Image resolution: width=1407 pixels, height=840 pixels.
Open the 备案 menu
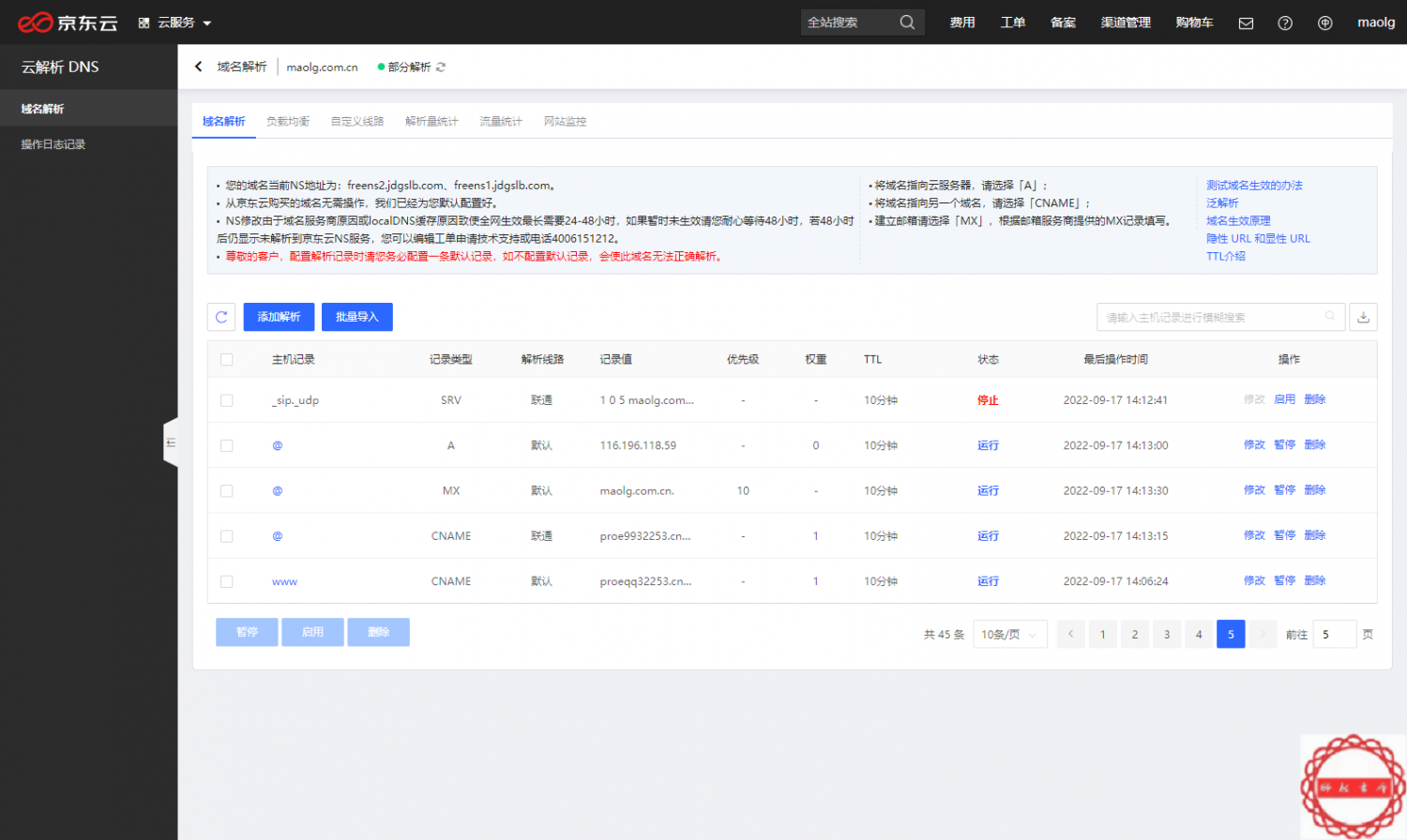click(x=1063, y=22)
